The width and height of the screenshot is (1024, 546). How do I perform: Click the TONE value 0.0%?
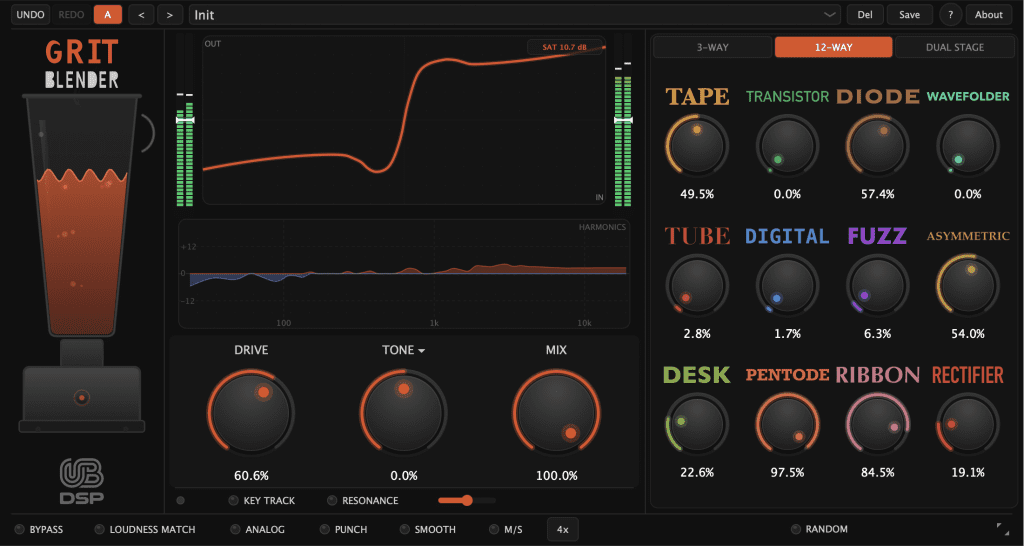click(404, 475)
